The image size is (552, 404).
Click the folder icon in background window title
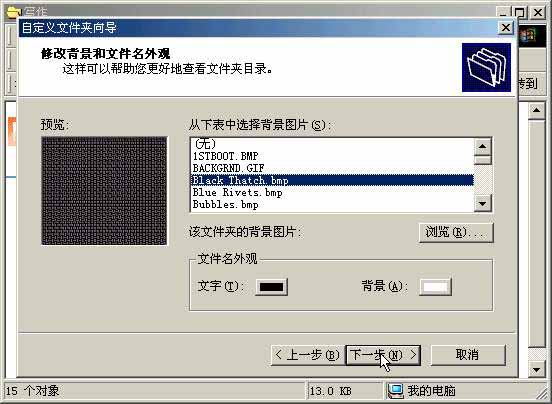tap(13, 11)
